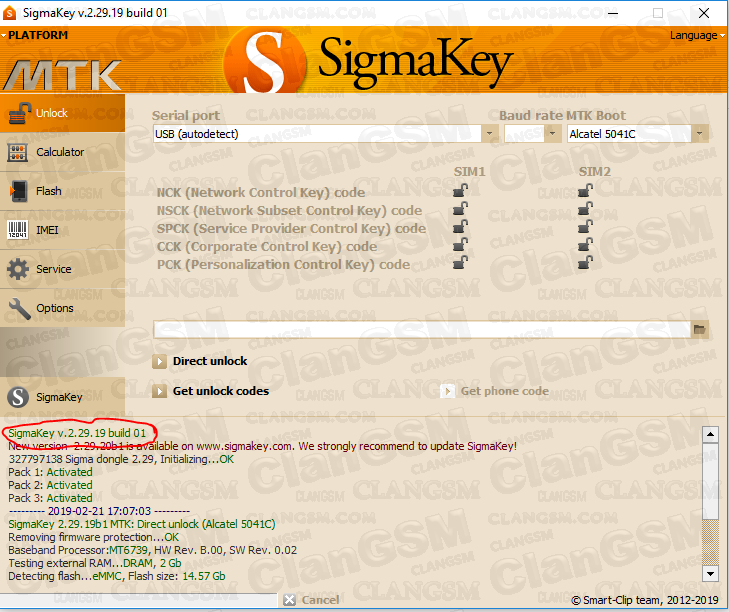This screenshot has height=612, width=729.
Task: Click the log line 'Pack 1: Activated'
Action: (x=50, y=472)
